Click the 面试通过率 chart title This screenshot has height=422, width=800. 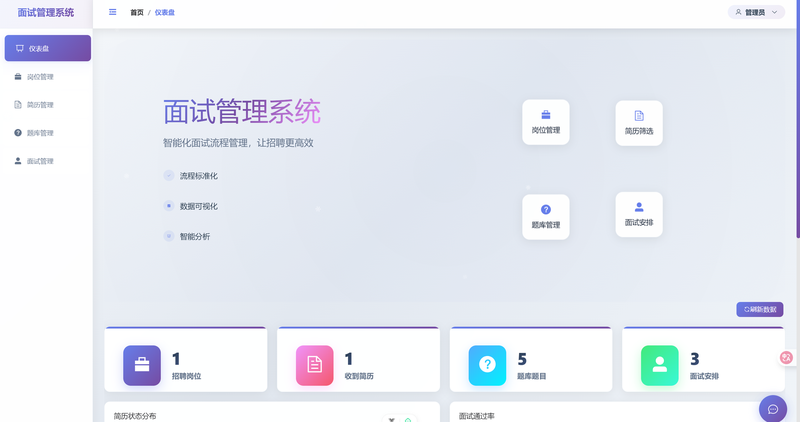click(477, 416)
